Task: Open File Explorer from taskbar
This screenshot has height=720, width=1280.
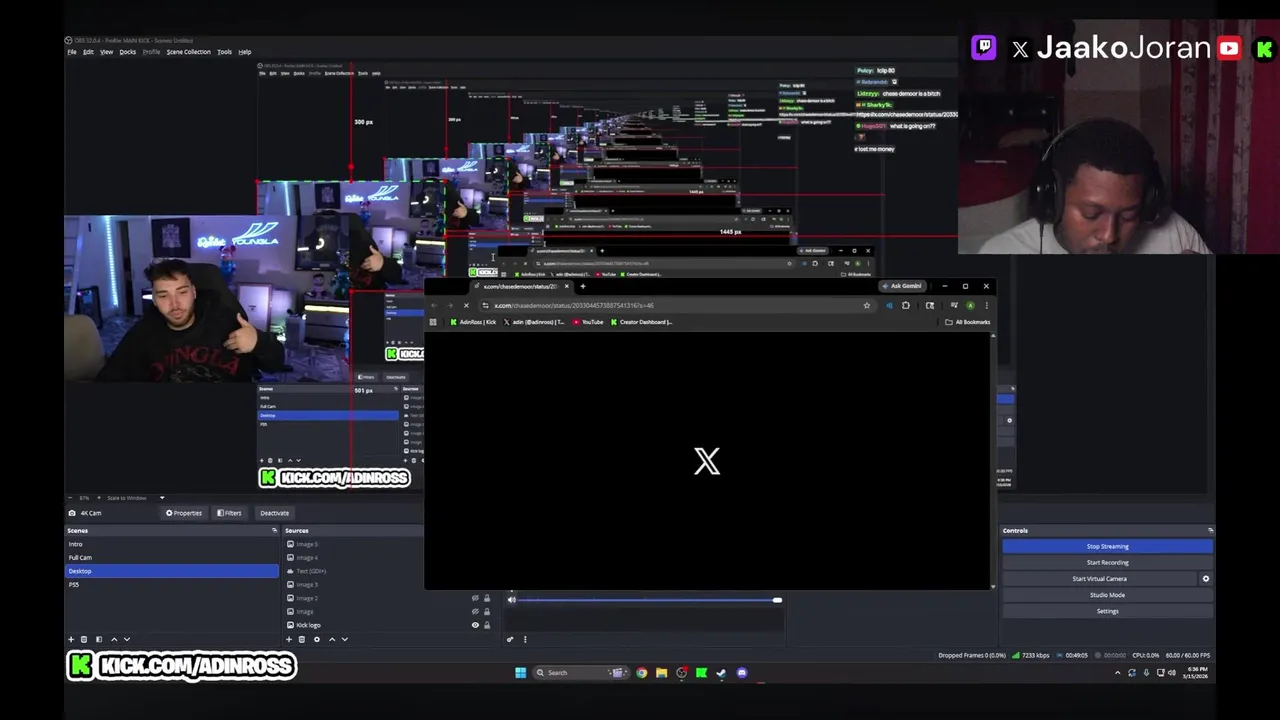Action: tap(661, 673)
